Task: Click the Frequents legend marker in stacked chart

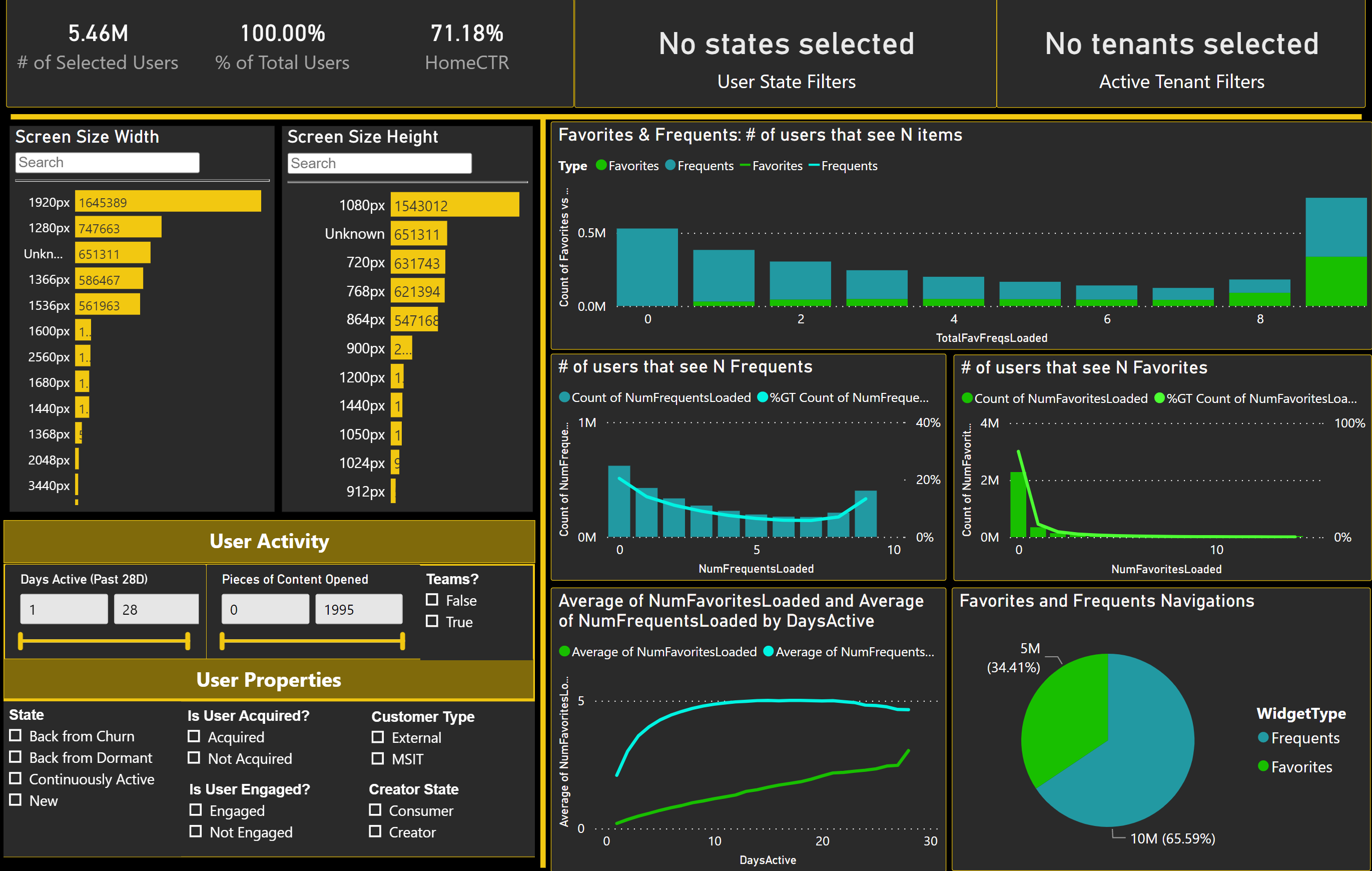Action: pyautogui.click(x=671, y=166)
